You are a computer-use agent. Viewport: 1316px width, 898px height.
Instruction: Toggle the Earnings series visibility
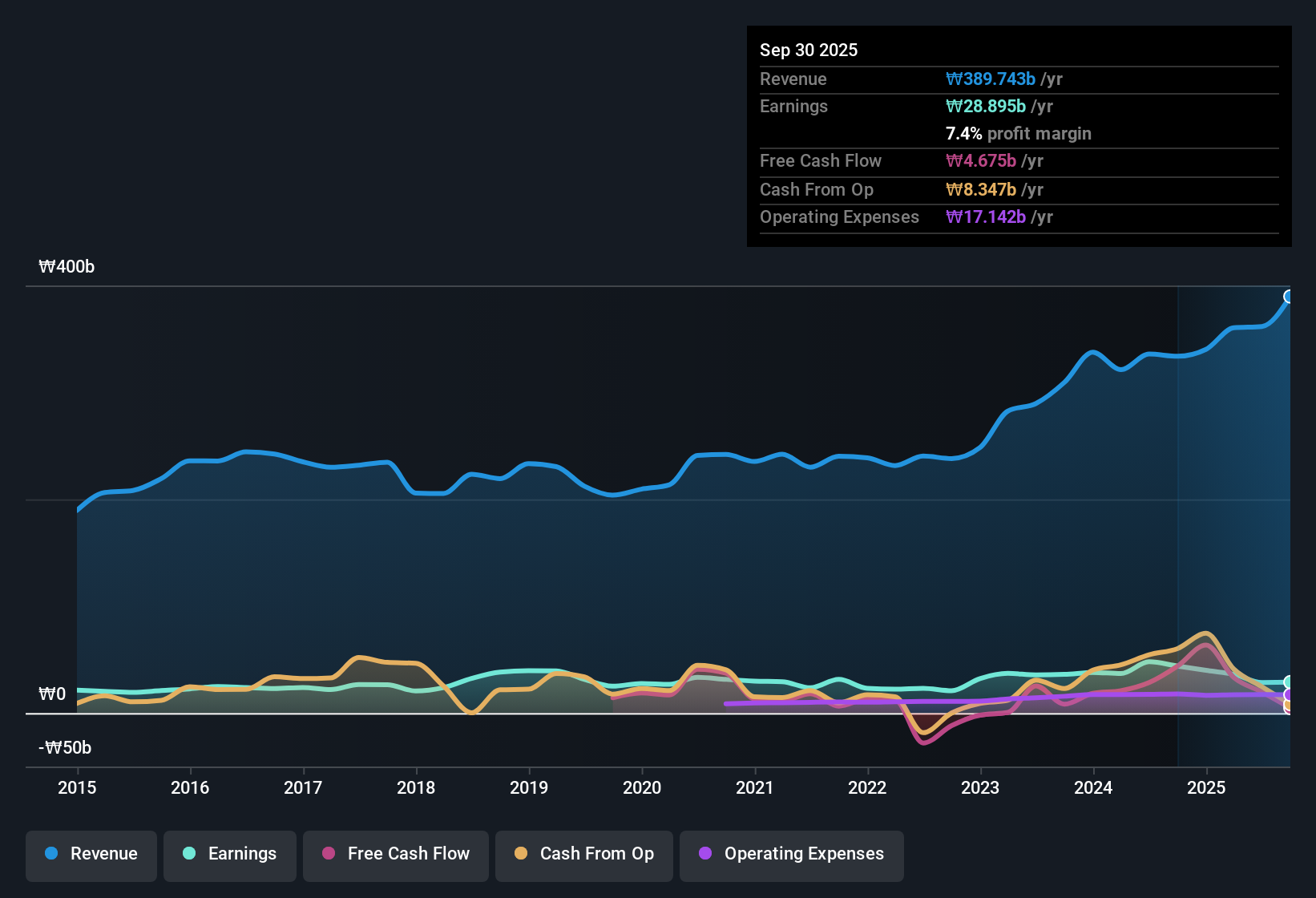pyautogui.click(x=230, y=854)
